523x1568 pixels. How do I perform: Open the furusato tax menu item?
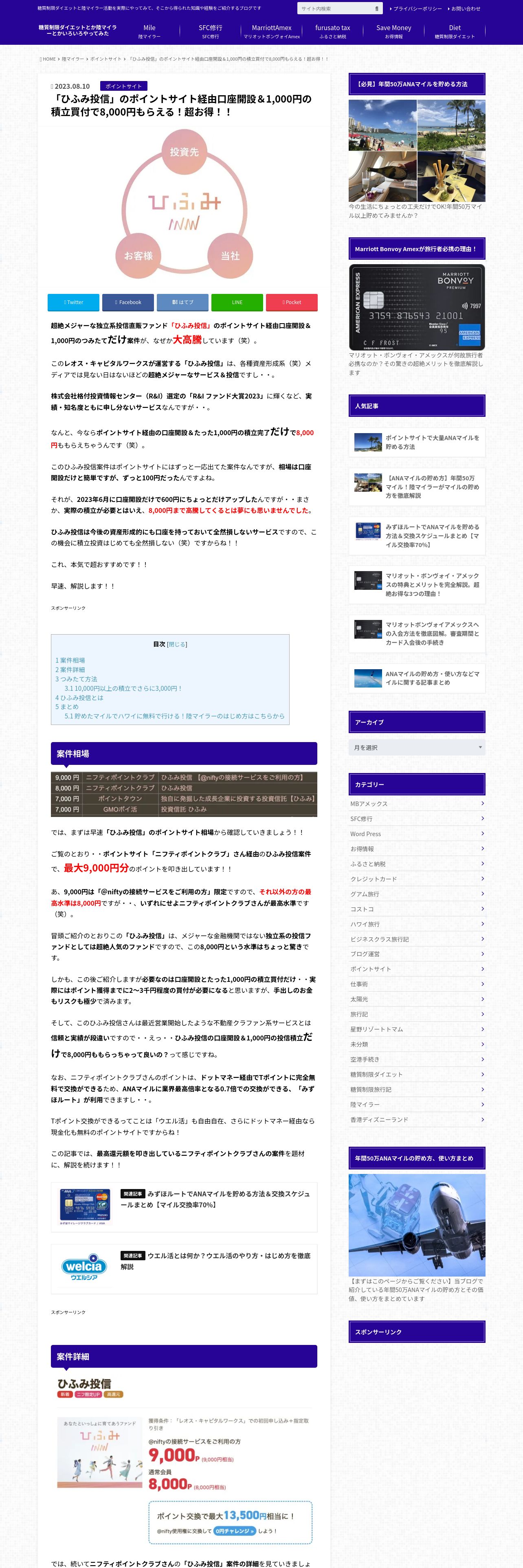[332, 32]
